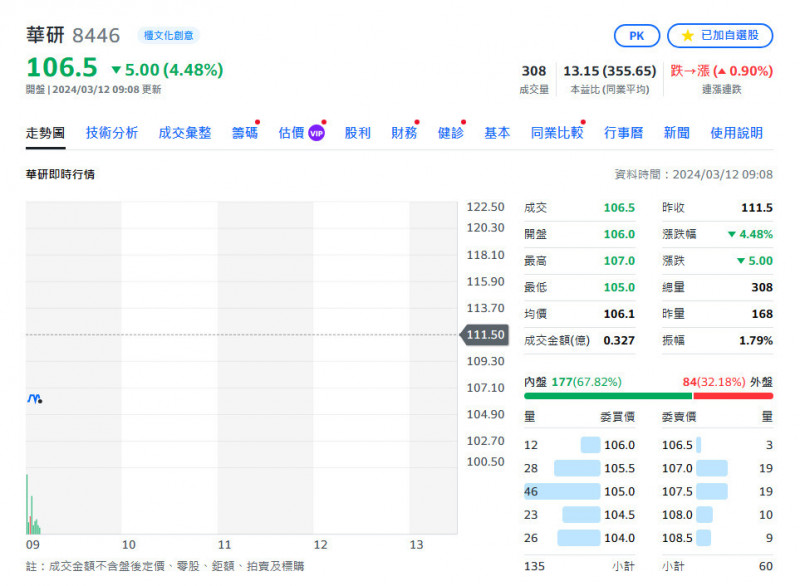800x586 pixels.
Task: Click the 華研即時行情 heading
Action: coord(60,174)
